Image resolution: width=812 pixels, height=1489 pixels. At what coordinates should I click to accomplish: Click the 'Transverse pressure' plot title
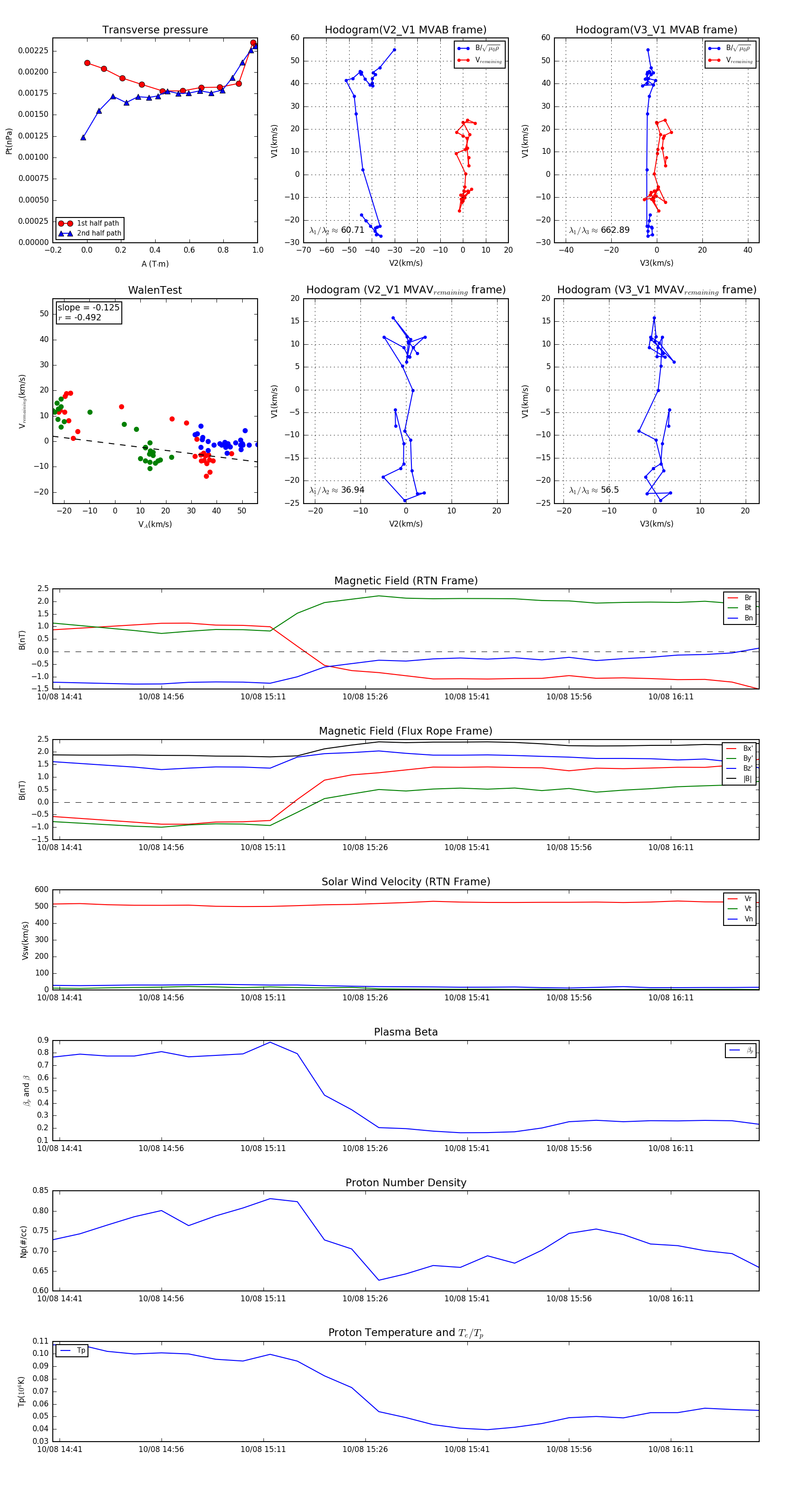click(155, 29)
